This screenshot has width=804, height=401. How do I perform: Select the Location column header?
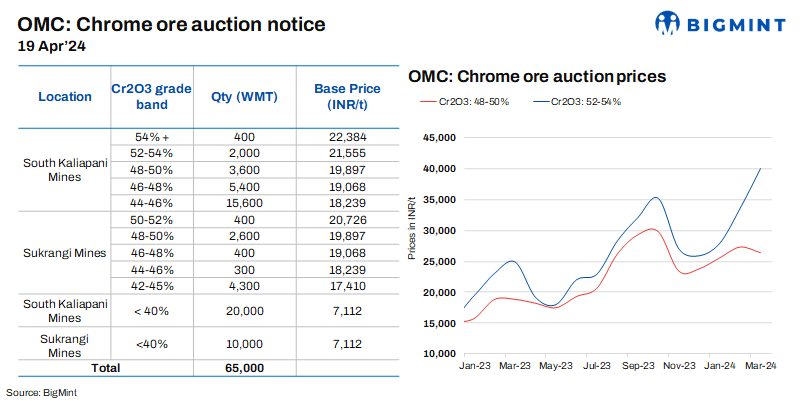[65, 97]
